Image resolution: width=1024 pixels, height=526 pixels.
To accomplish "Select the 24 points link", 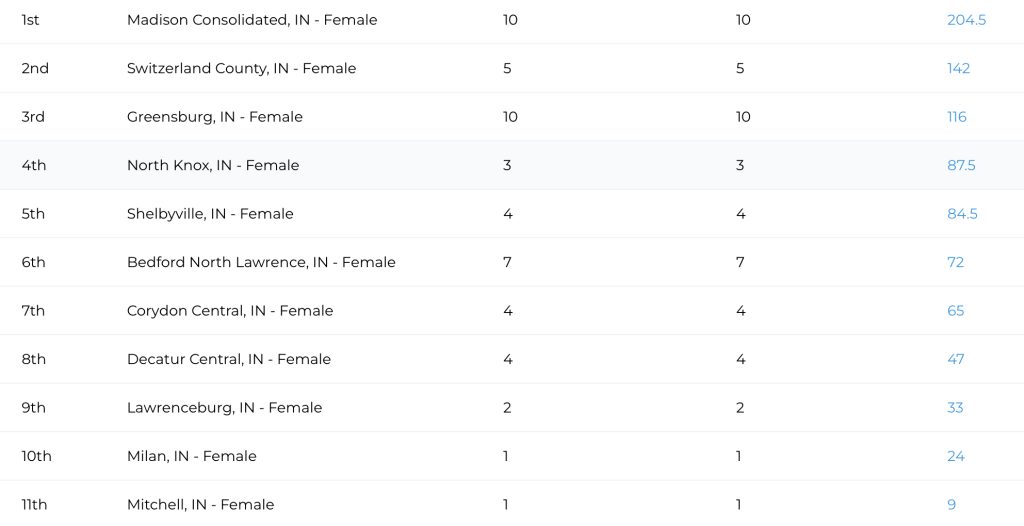I will [955, 456].
